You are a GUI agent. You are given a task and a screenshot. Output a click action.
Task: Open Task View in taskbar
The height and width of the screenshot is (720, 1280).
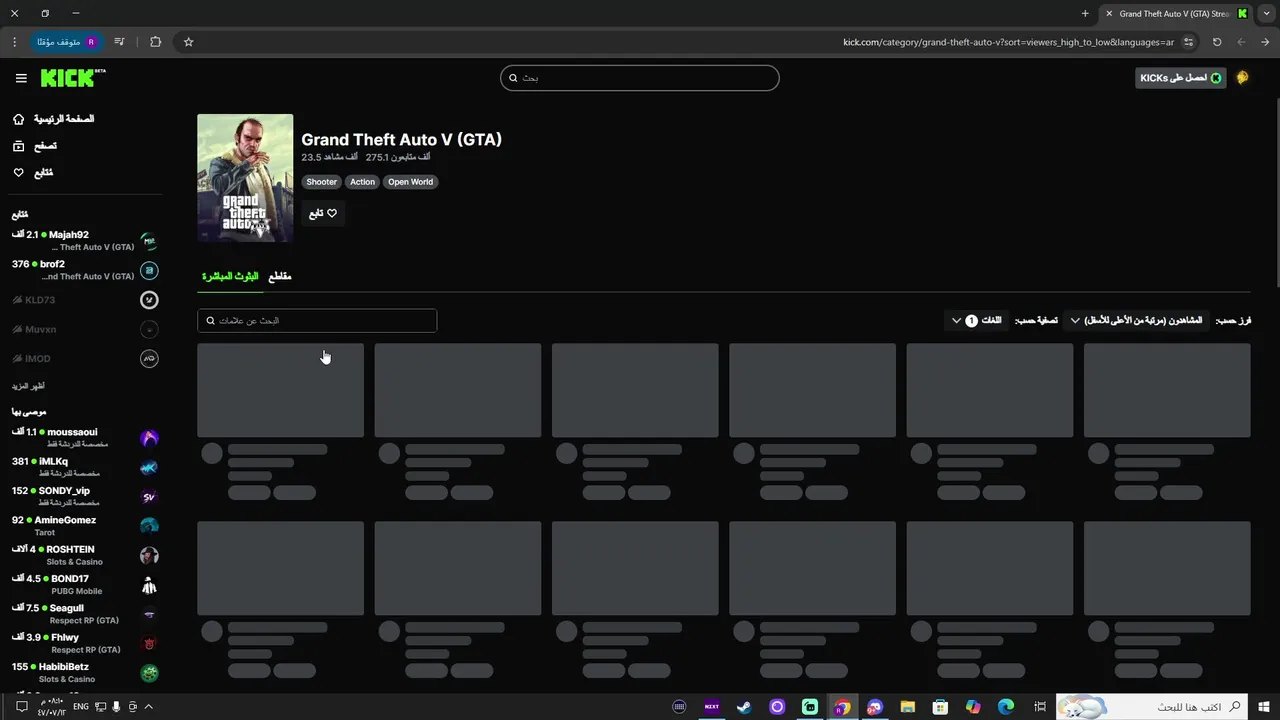[1040, 707]
